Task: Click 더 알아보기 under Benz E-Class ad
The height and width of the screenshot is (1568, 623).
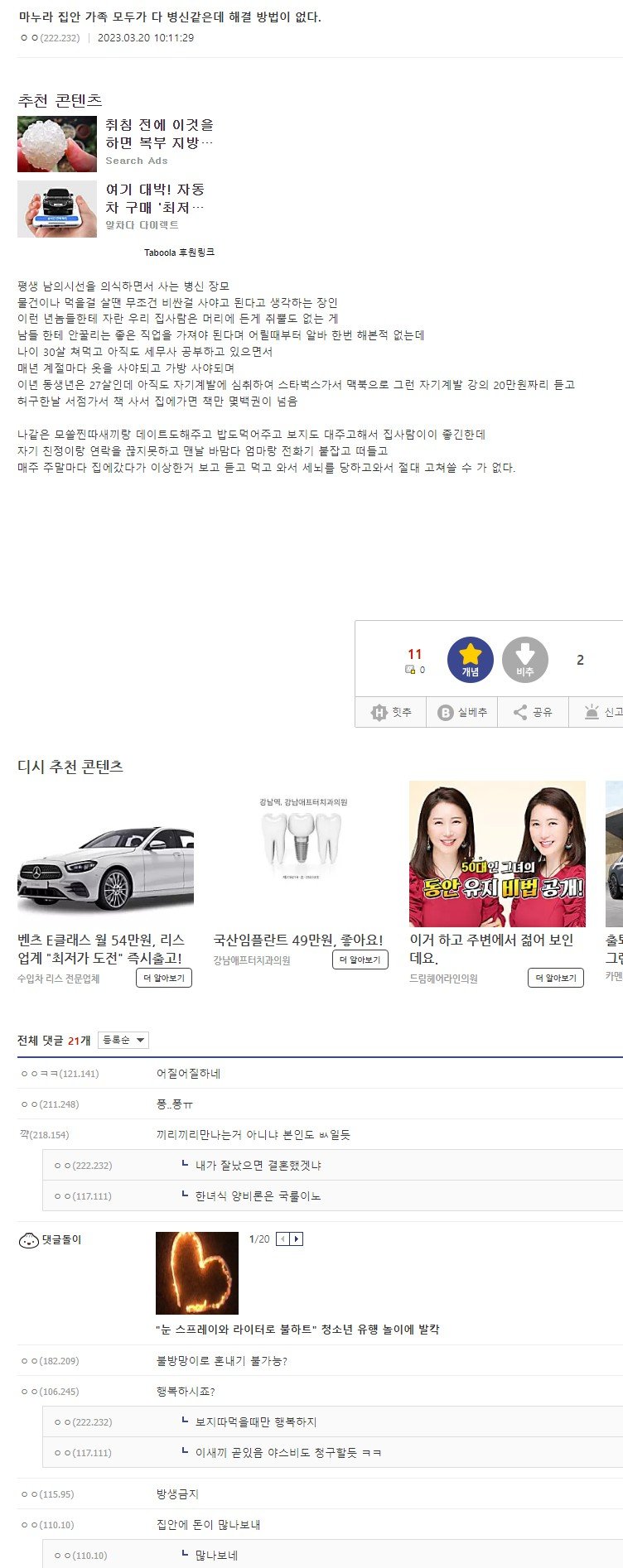Action: coord(163,978)
